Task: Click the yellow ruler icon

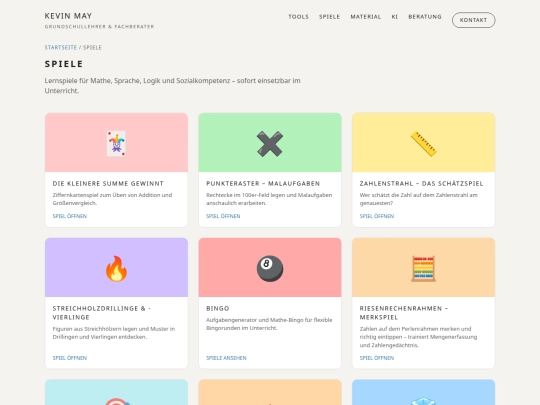Action: (x=423, y=144)
